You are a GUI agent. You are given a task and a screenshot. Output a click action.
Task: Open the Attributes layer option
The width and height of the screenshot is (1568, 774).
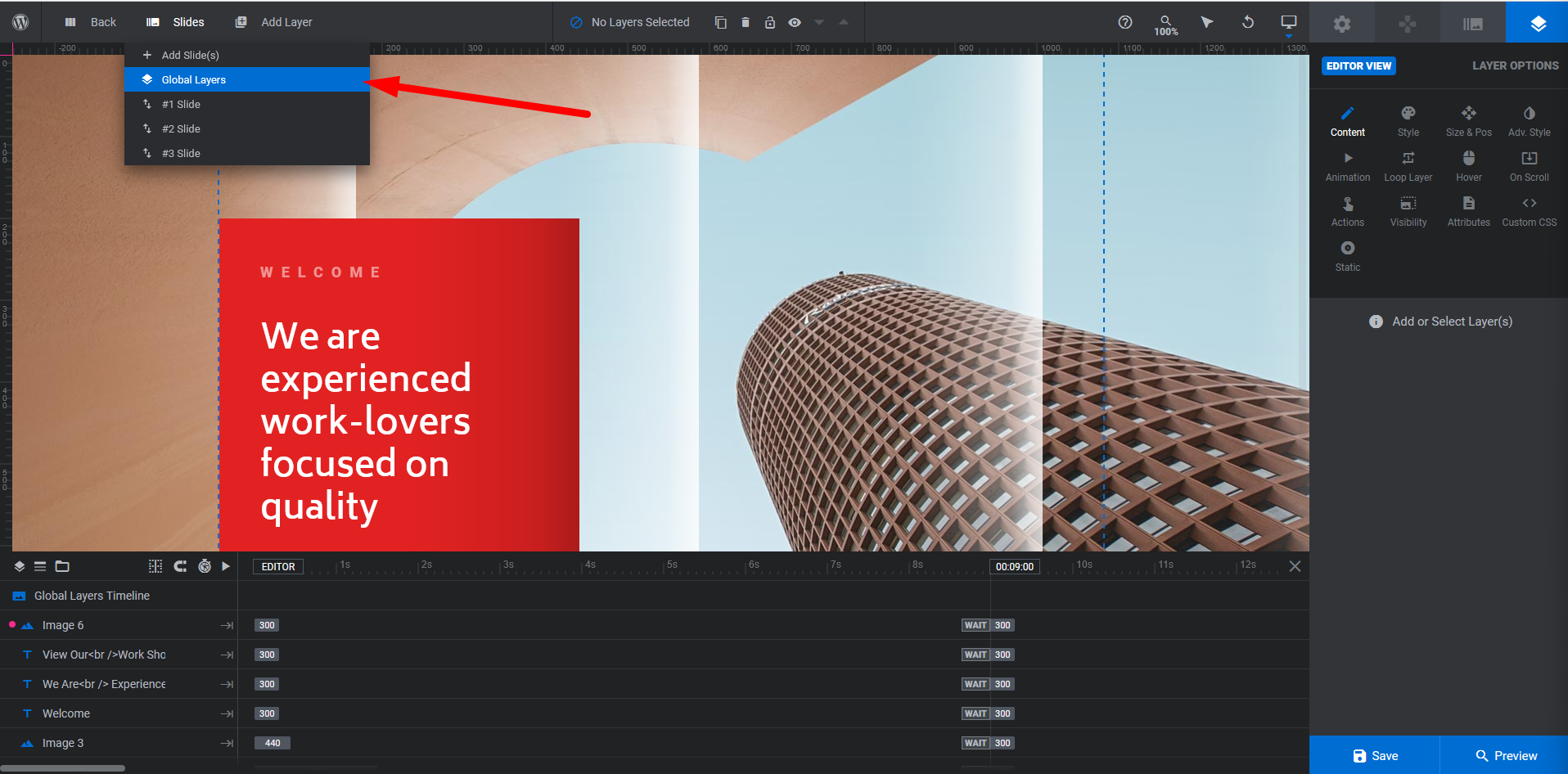[x=1469, y=211]
